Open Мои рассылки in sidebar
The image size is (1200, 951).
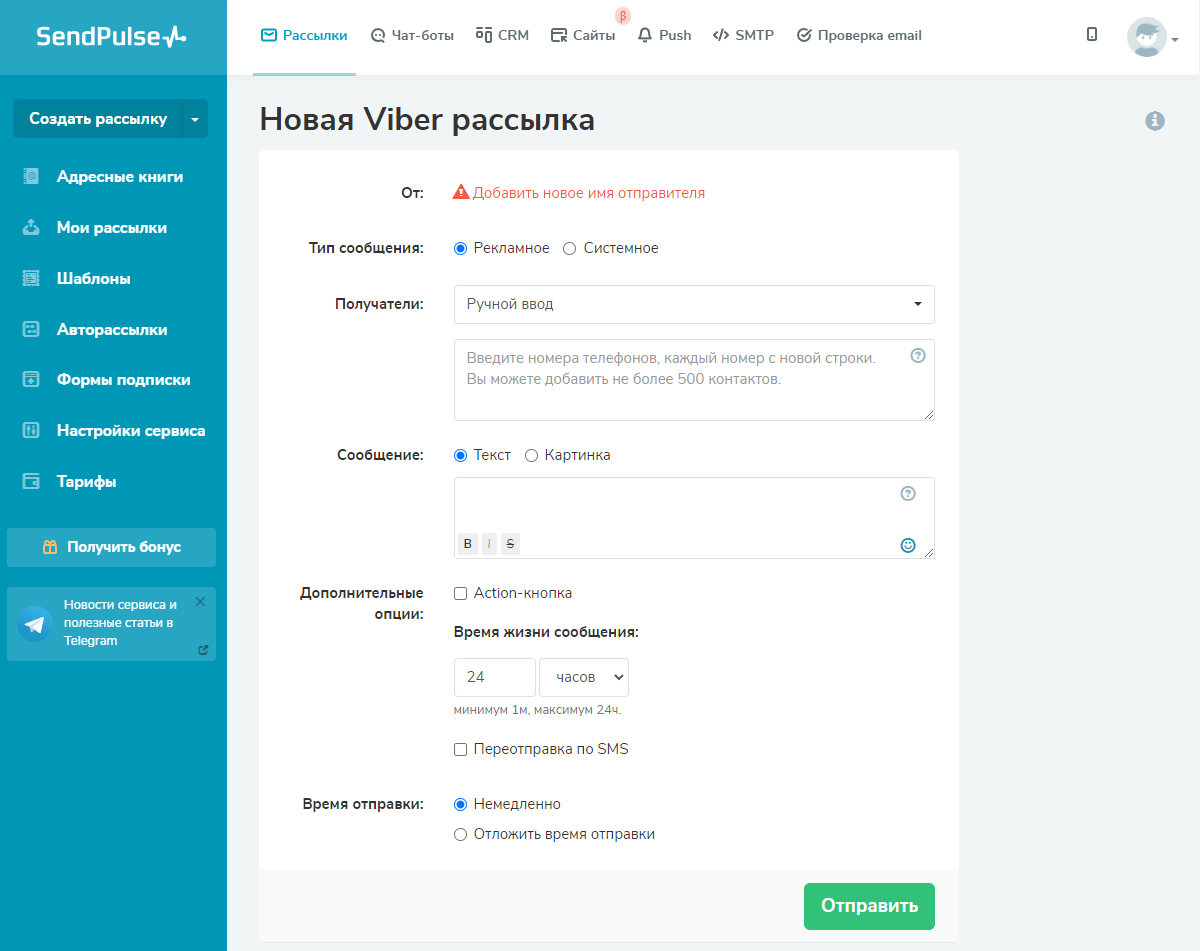point(113,228)
